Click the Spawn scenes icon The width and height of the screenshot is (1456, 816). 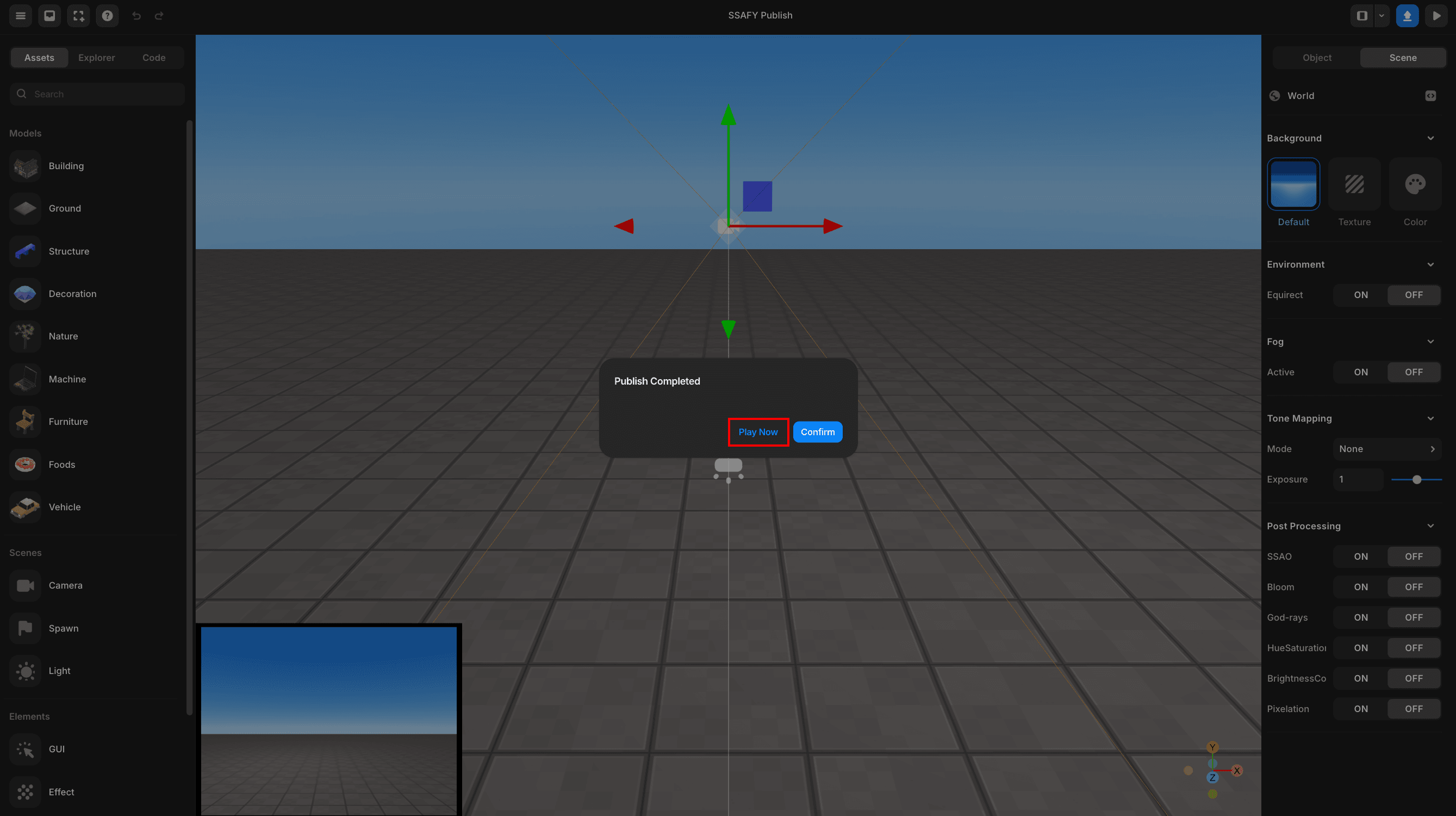point(25,628)
